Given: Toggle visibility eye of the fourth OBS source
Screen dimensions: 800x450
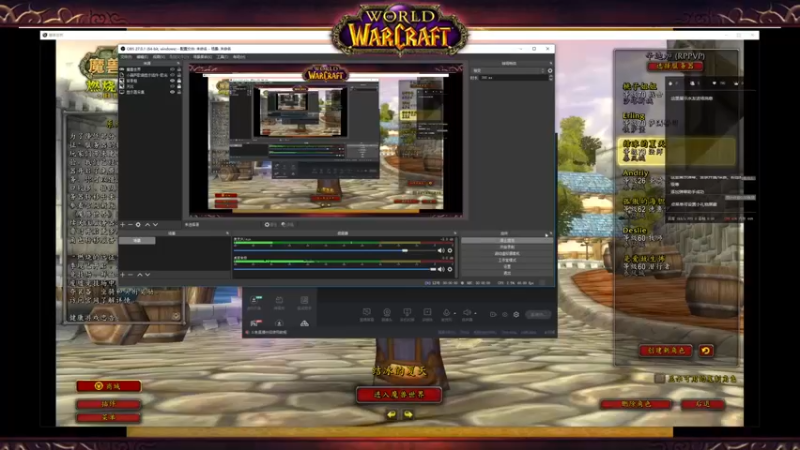Looking at the screenshot, I should 172,86.
